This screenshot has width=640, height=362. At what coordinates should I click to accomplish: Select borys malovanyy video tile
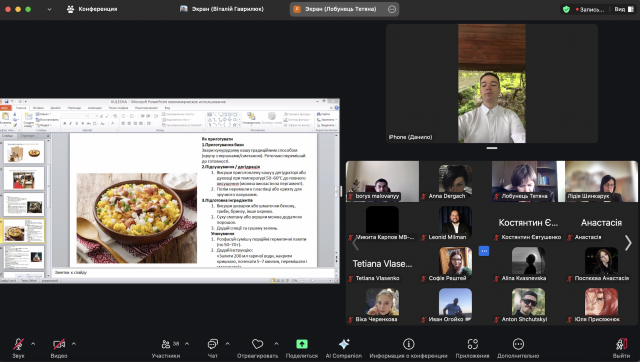382,181
